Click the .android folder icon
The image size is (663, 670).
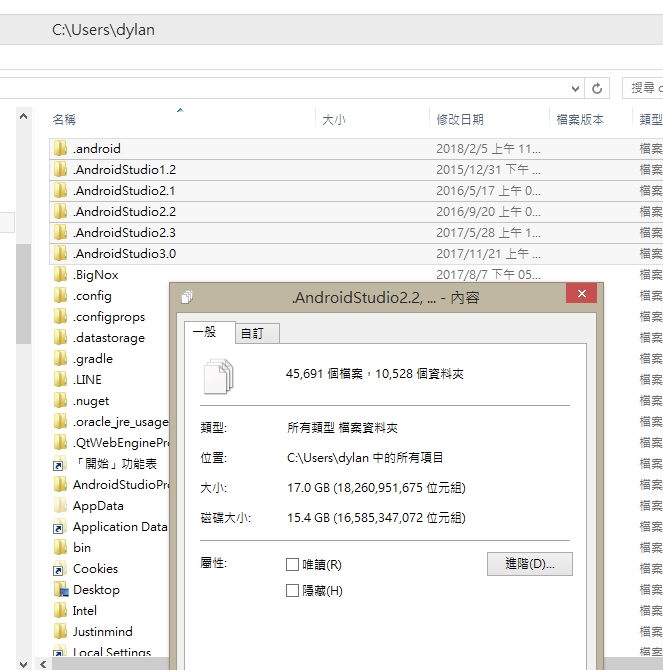(x=60, y=148)
